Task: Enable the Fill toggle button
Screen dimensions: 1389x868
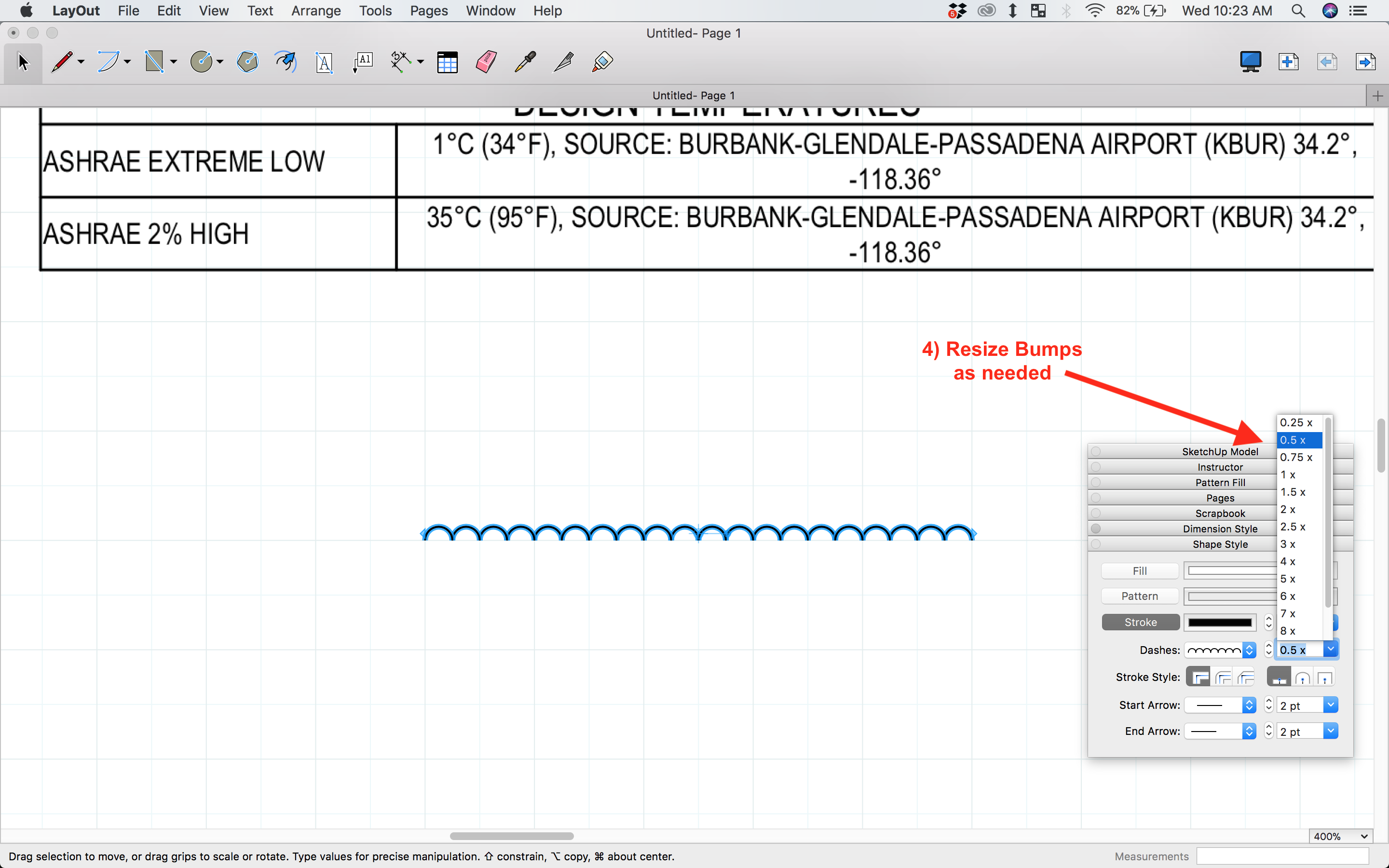Action: [x=1139, y=570]
